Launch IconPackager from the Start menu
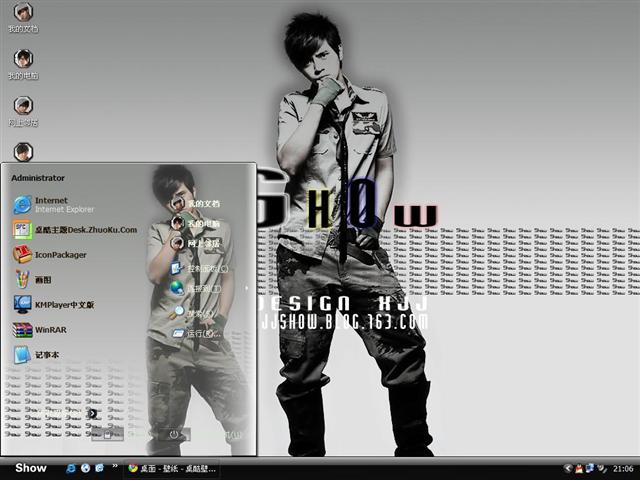 pyautogui.click(x=60, y=255)
